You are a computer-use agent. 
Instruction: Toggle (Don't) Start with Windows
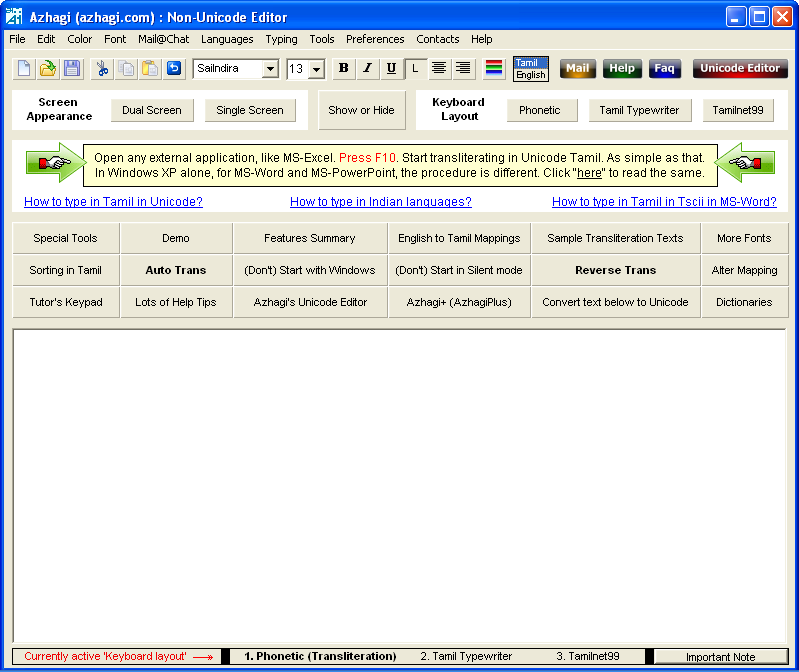[310, 270]
